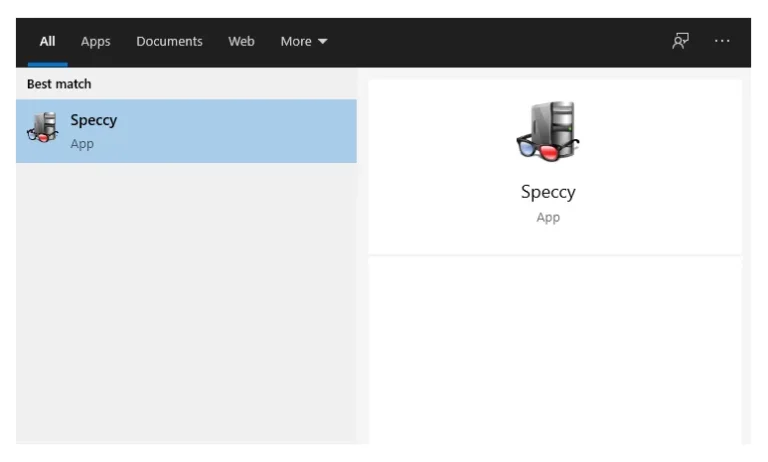The image size is (768, 462).
Task: Click the Speccy title in preview pane
Action: [548, 192]
